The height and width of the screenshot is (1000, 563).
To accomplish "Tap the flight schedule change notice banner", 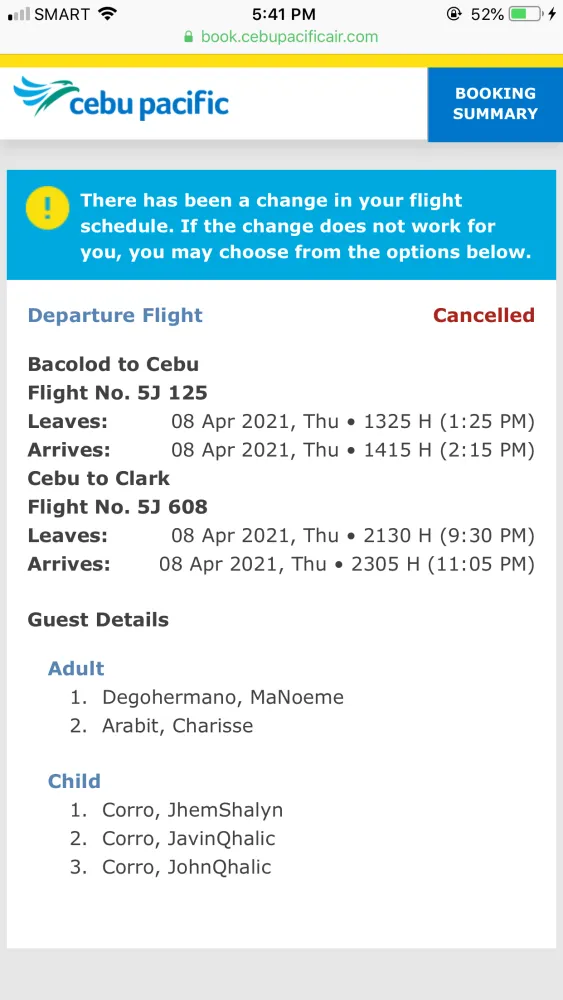I will click(281, 225).
